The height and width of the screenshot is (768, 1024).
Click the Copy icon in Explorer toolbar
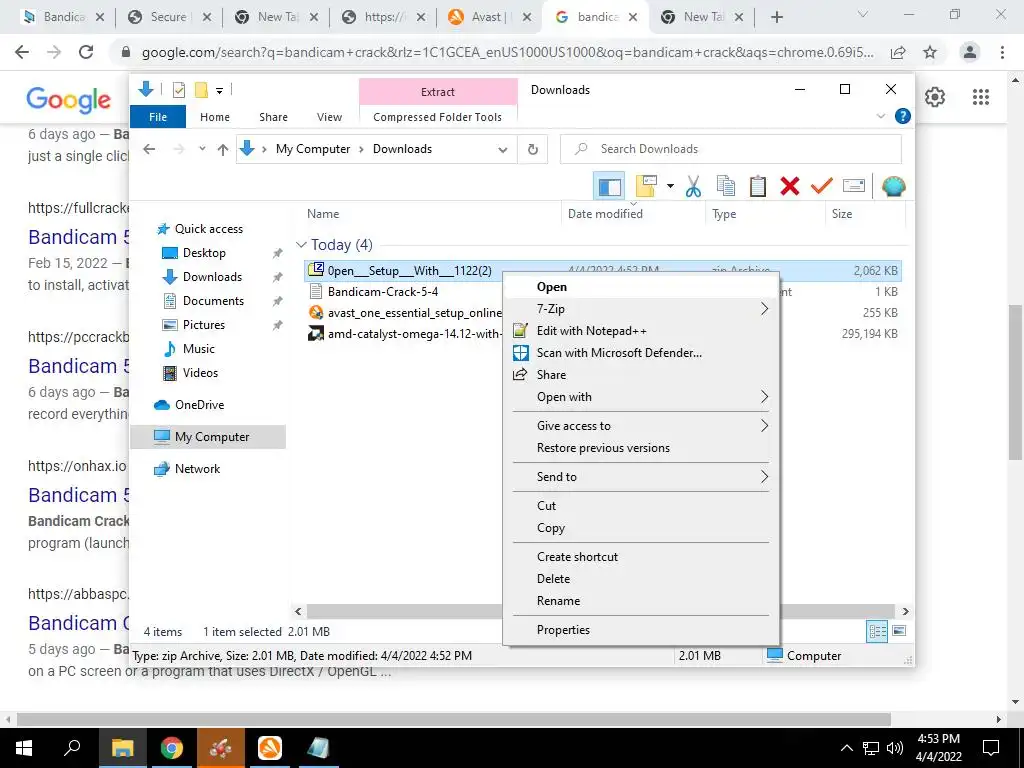pyautogui.click(x=726, y=186)
